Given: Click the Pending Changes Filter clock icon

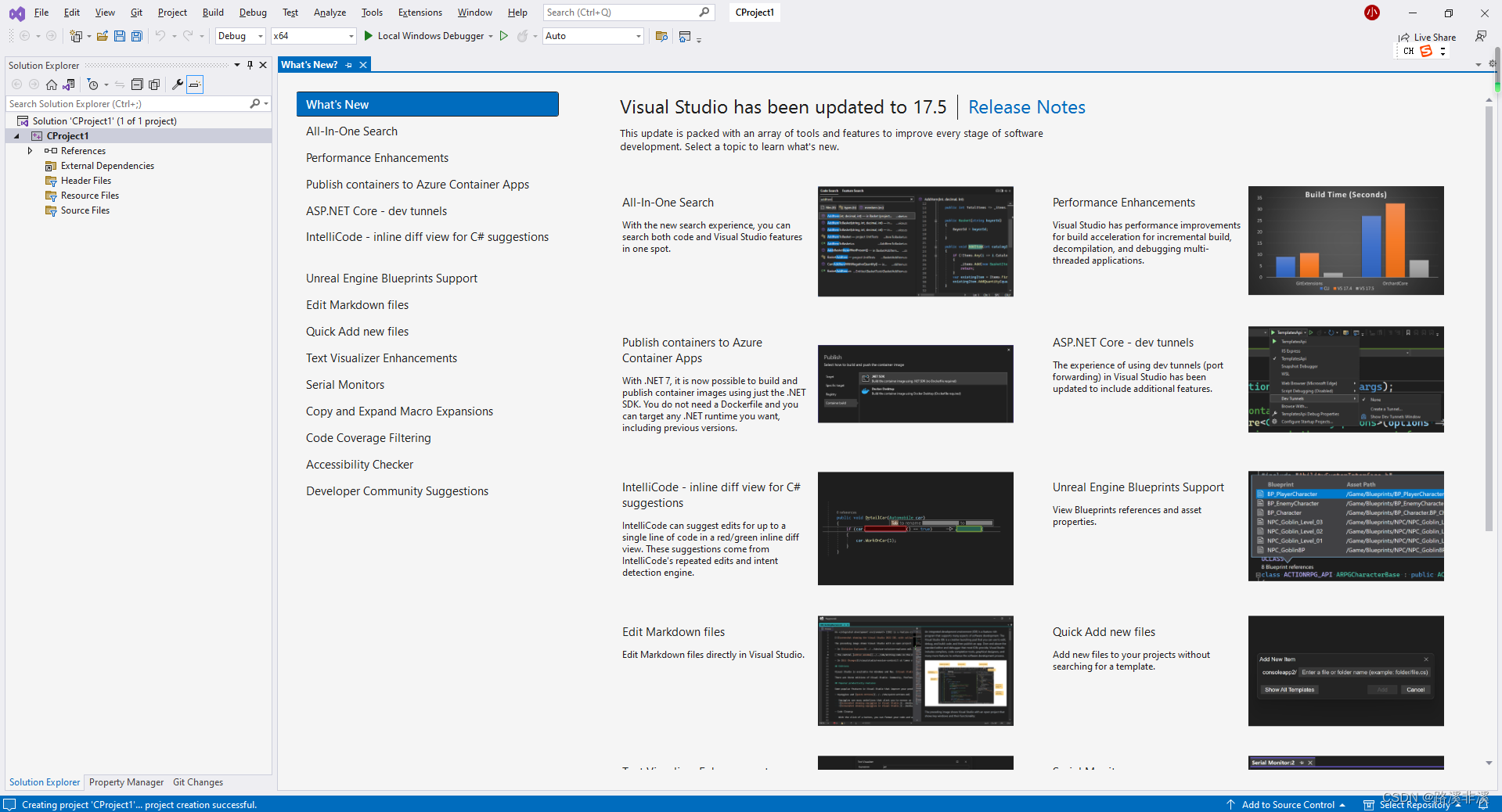Looking at the screenshot, I should point(93,84).
